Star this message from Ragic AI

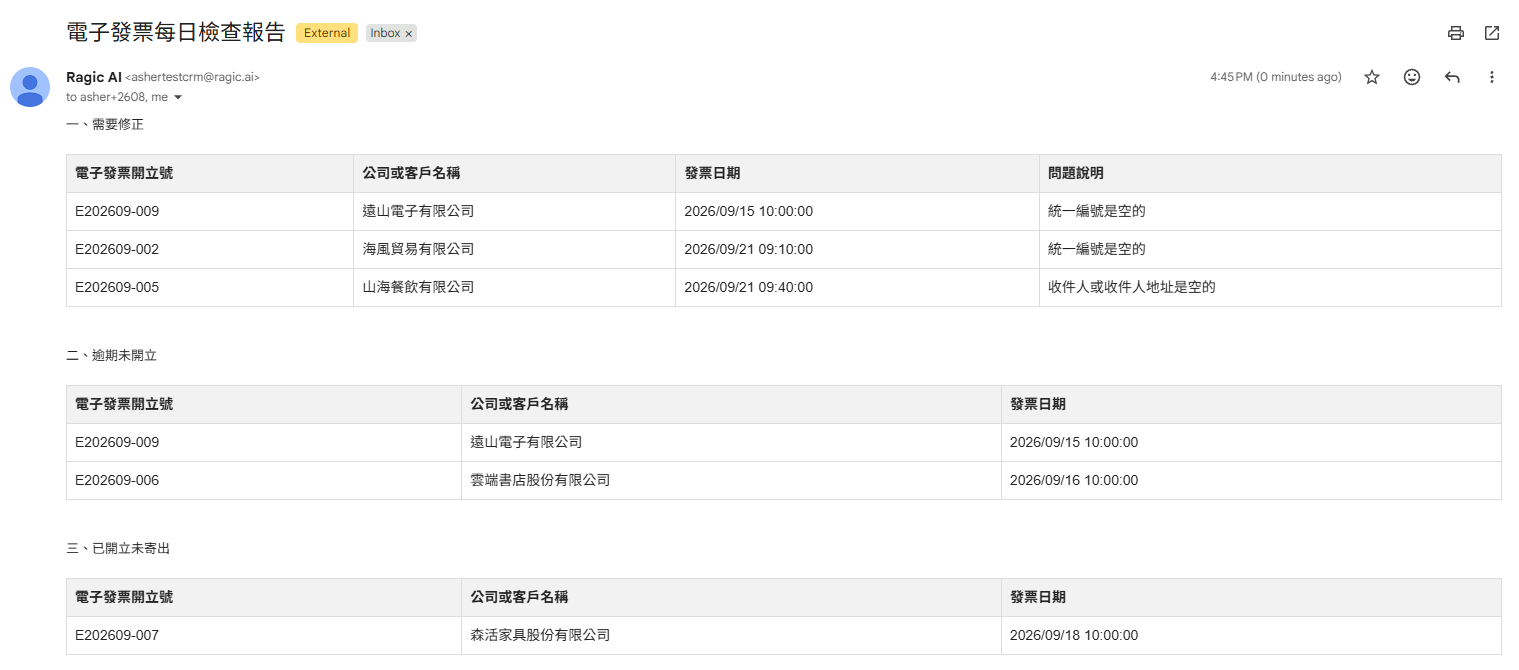pos(1372,77)
